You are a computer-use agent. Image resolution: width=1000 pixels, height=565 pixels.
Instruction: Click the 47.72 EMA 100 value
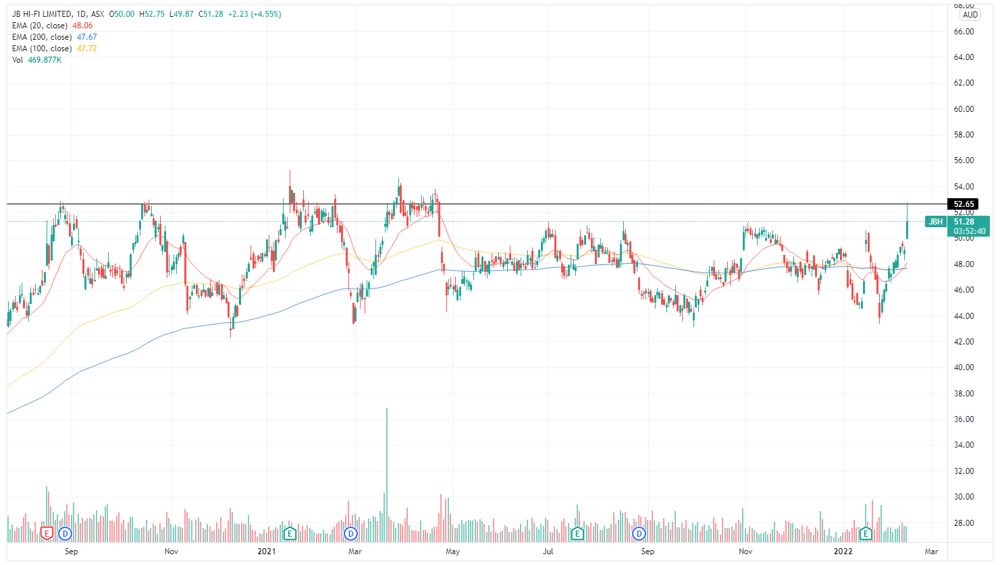pos(87,48)
